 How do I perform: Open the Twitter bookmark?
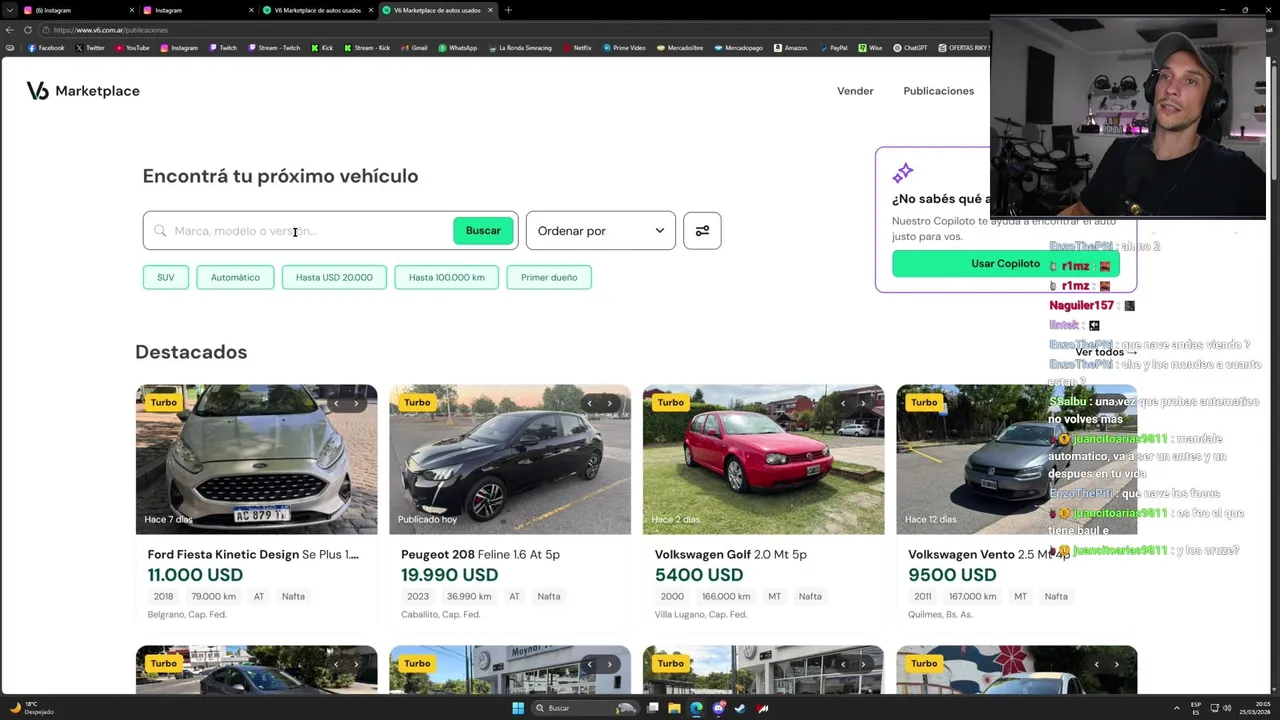(90, 48)
